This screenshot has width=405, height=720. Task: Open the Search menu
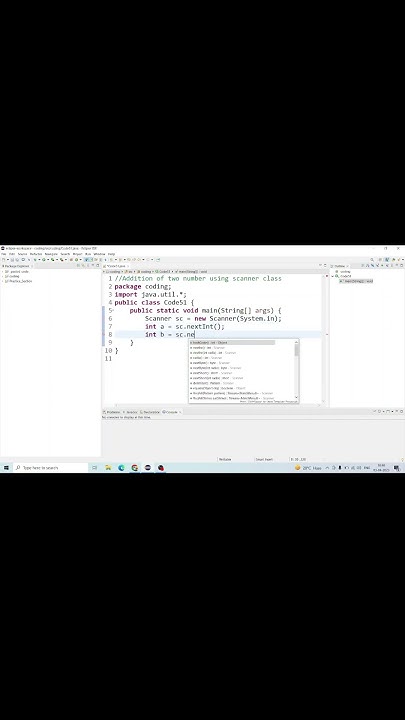(65, 254)
